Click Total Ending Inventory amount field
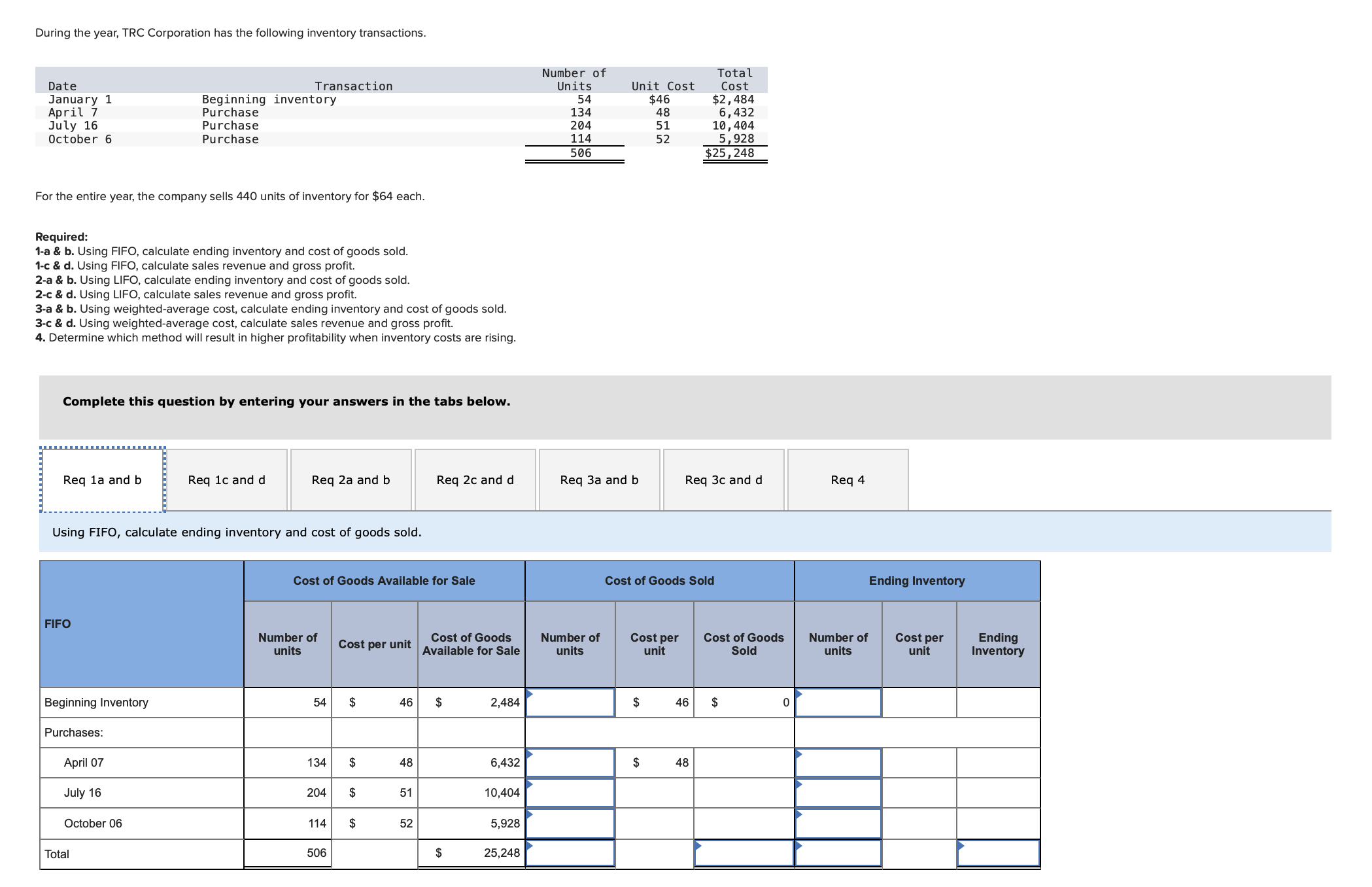The width and height of the screenshot is (1372, 887). 998,853
